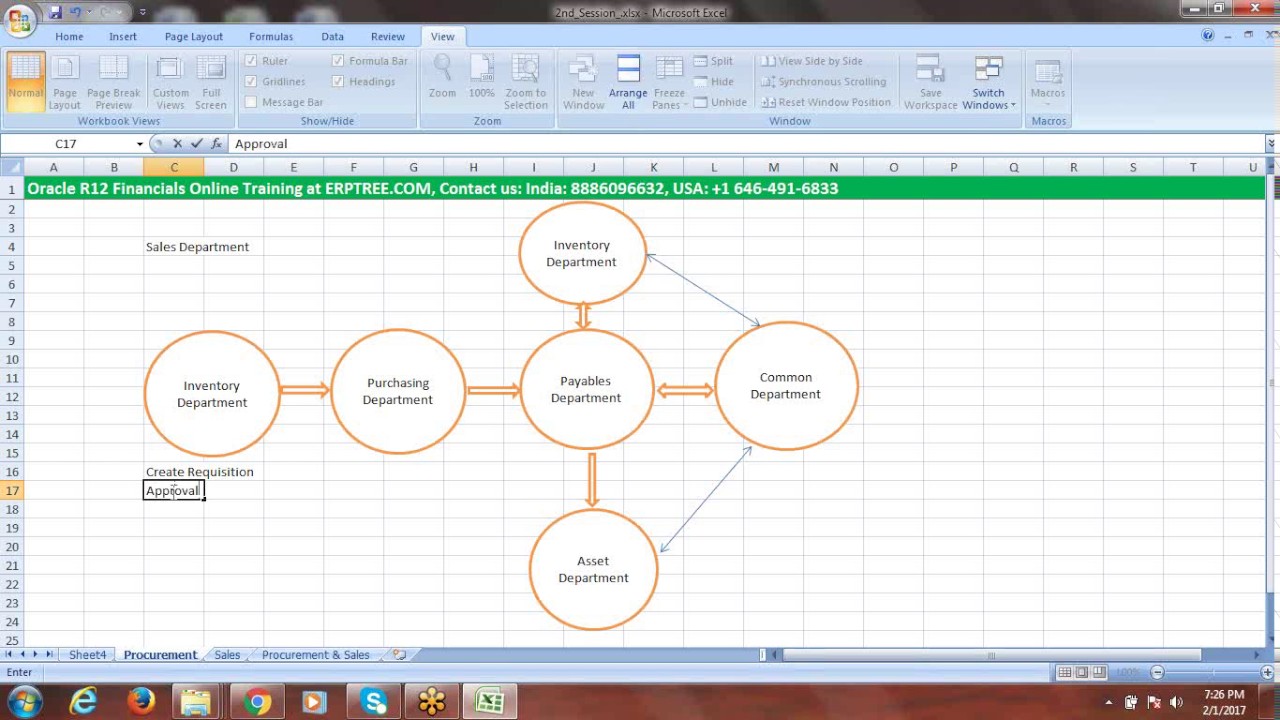This screenshot has height=720, width=1280.
Task: Select column header H
Action: coord(473,167)
